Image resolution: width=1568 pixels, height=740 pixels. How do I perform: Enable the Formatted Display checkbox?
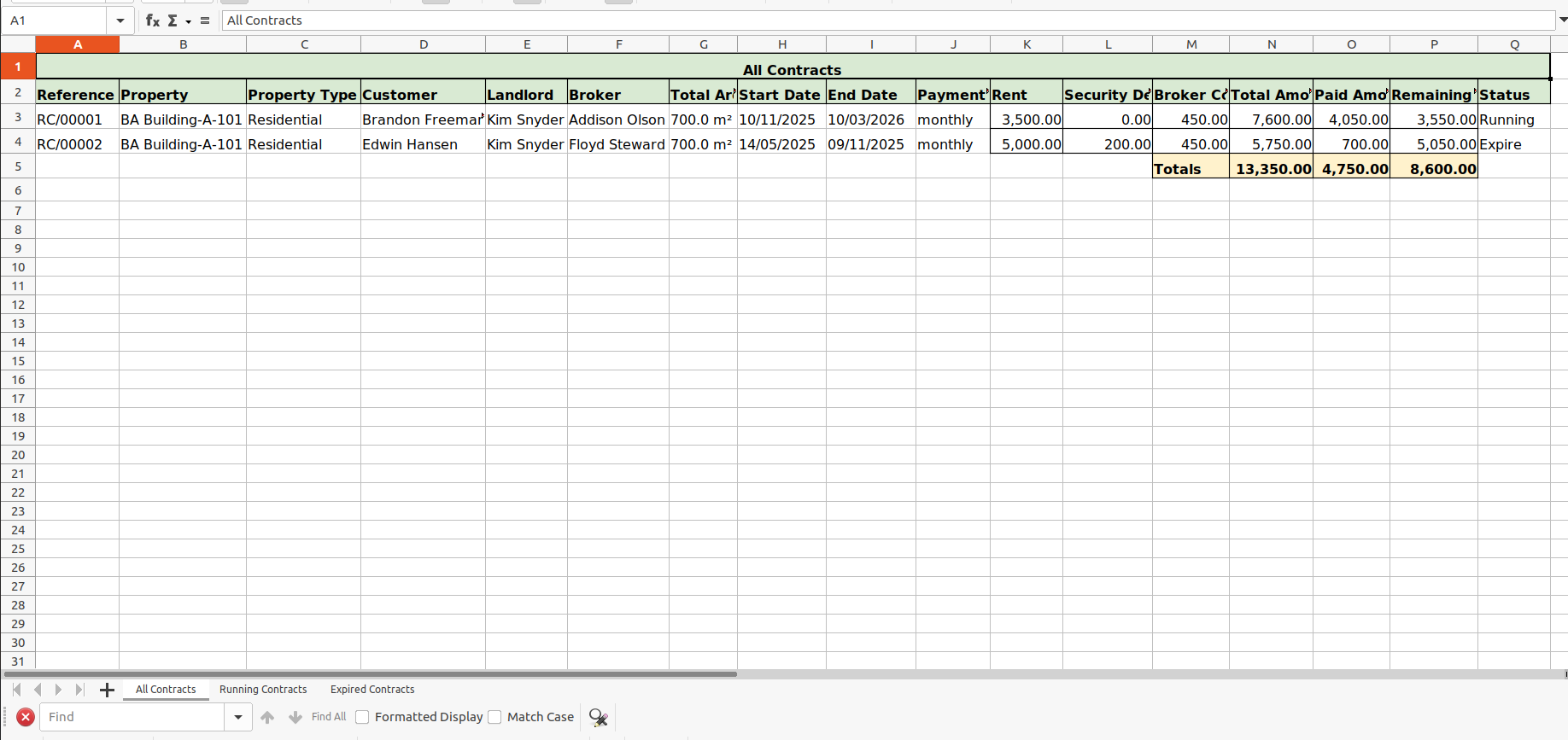(x=362, y=717)
